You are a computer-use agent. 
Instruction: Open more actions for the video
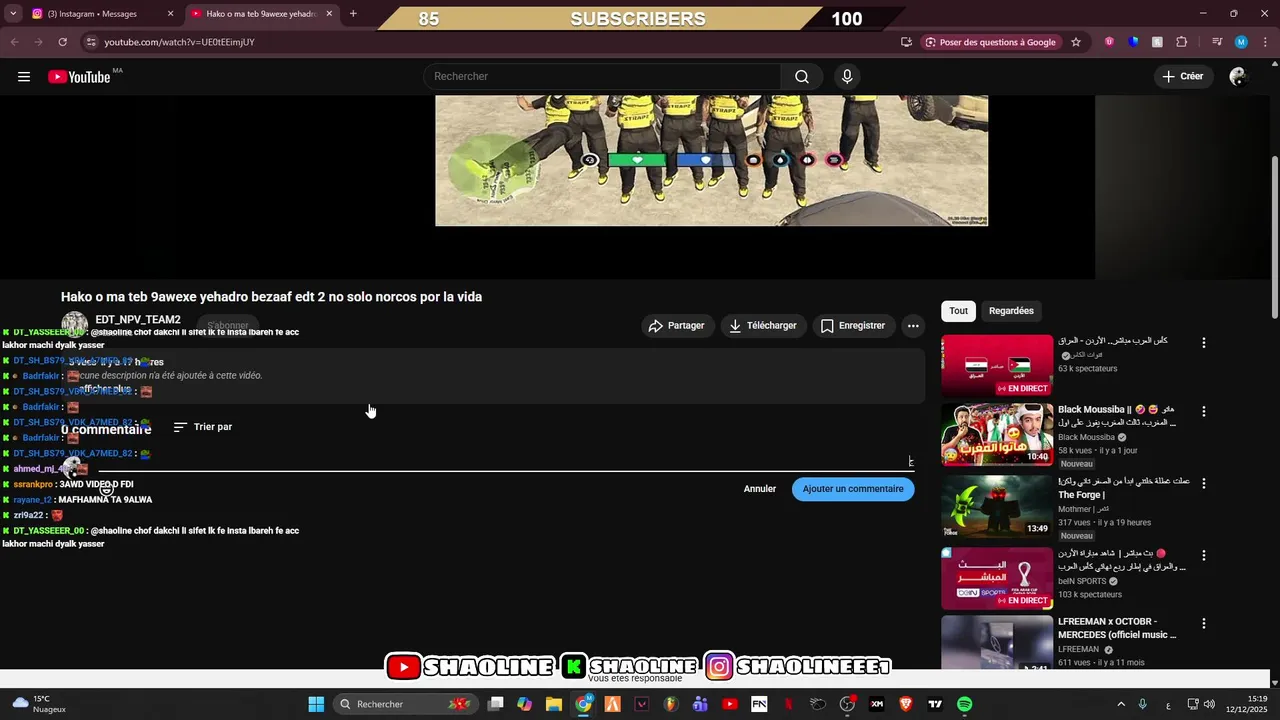(x=913, y=326)
